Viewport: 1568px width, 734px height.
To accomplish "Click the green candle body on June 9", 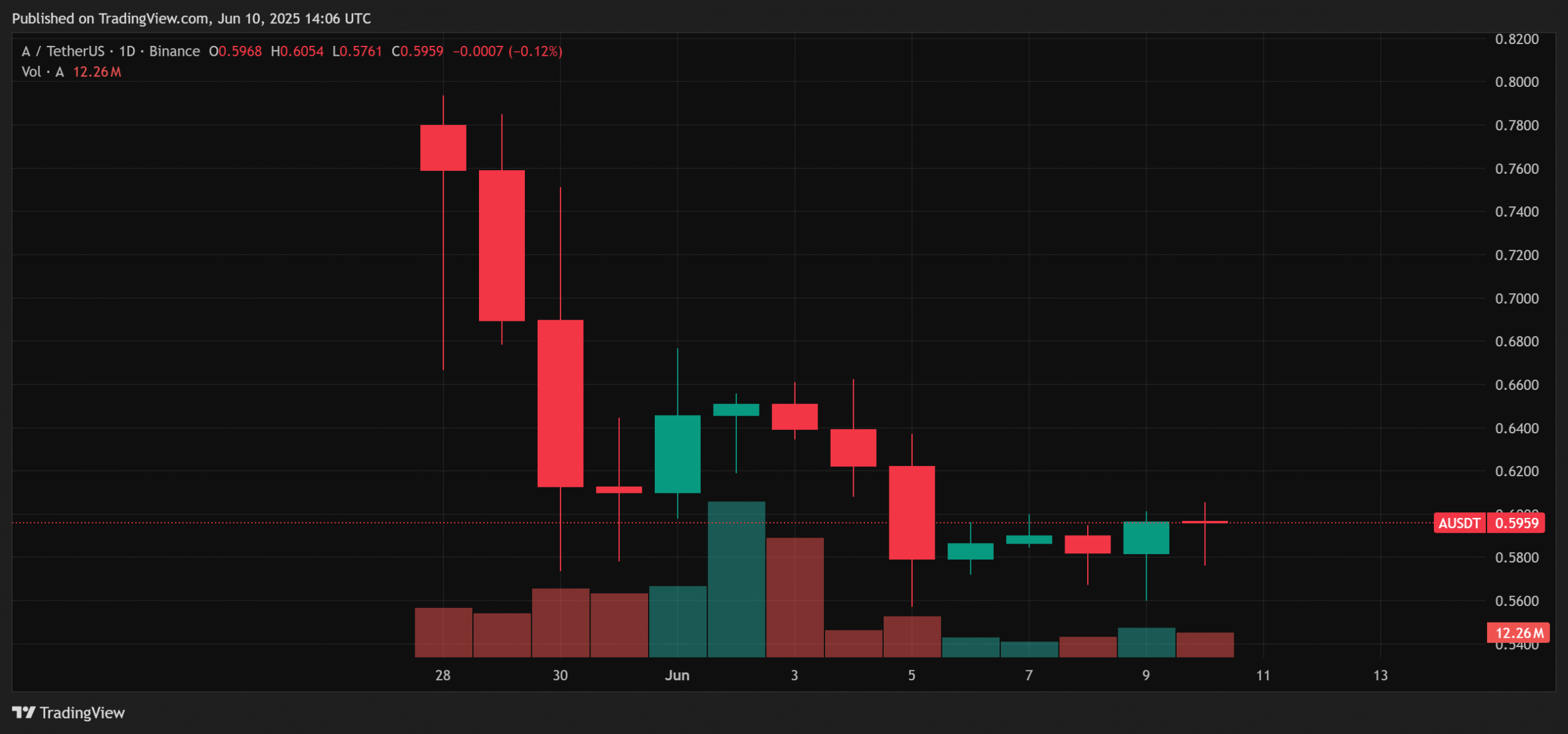I will [1146, 537].
